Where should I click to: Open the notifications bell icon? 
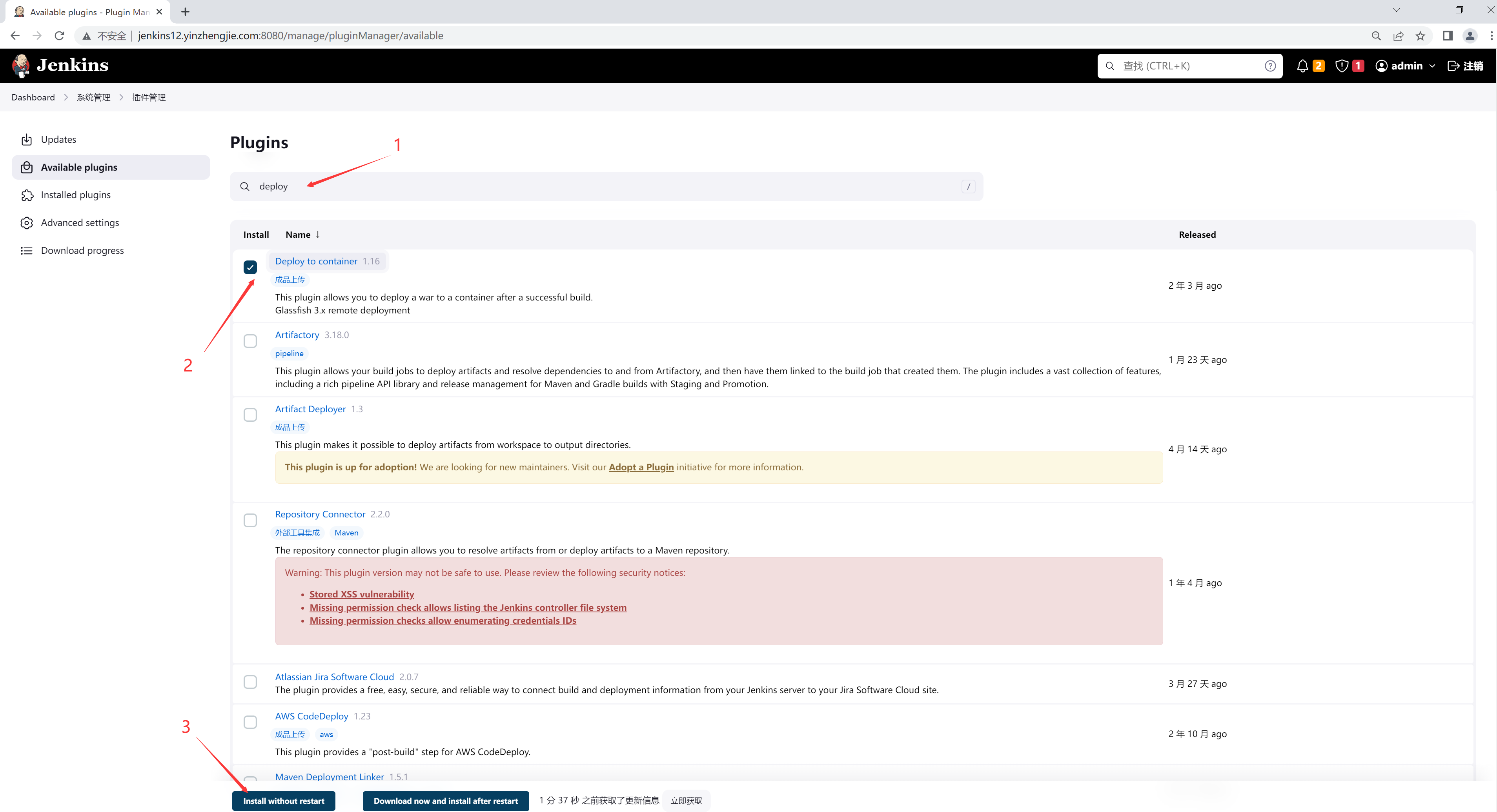(x=1302, y=66)
